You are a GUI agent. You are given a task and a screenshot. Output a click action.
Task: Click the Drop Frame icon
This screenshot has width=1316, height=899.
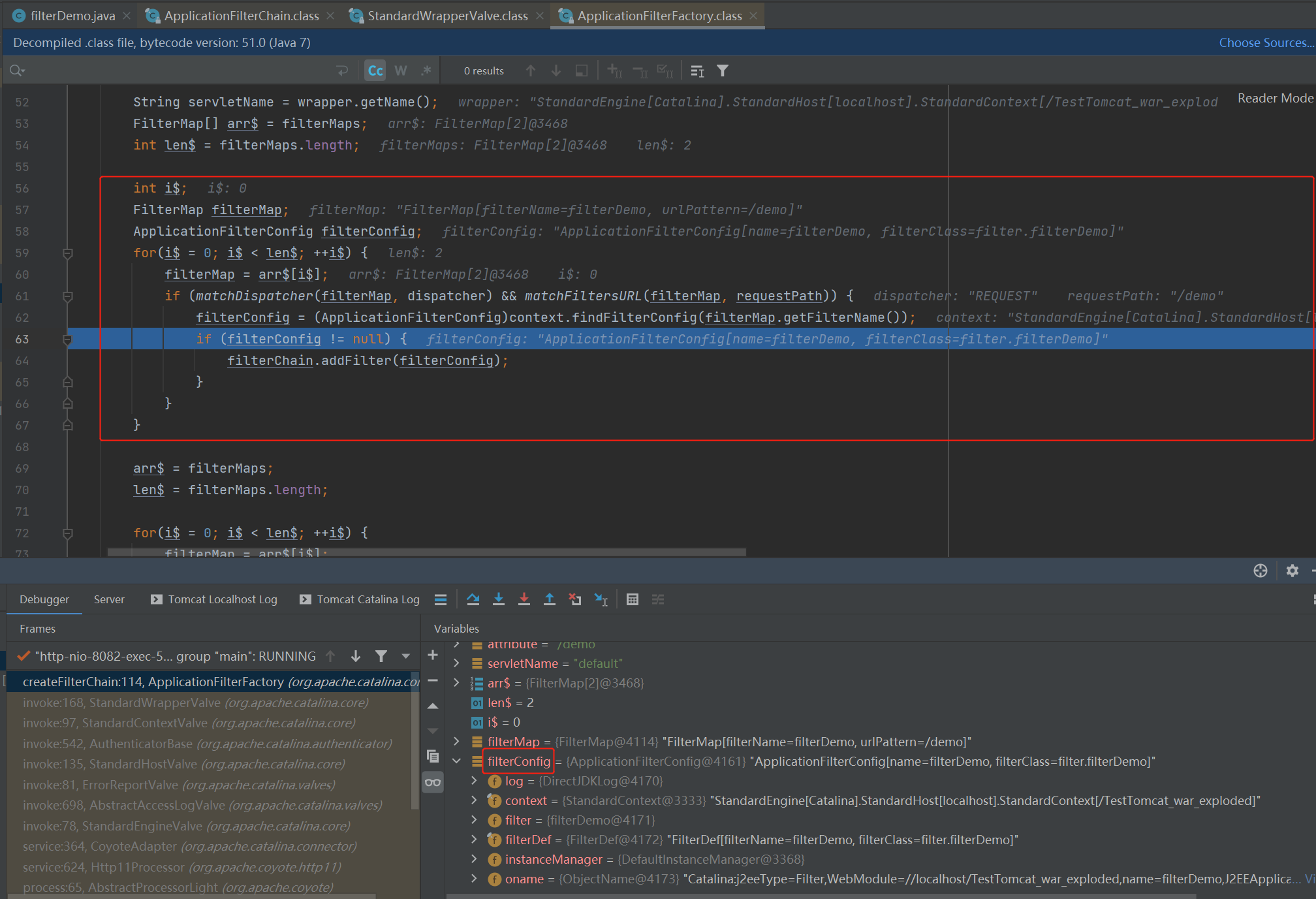tap(575, 599)
